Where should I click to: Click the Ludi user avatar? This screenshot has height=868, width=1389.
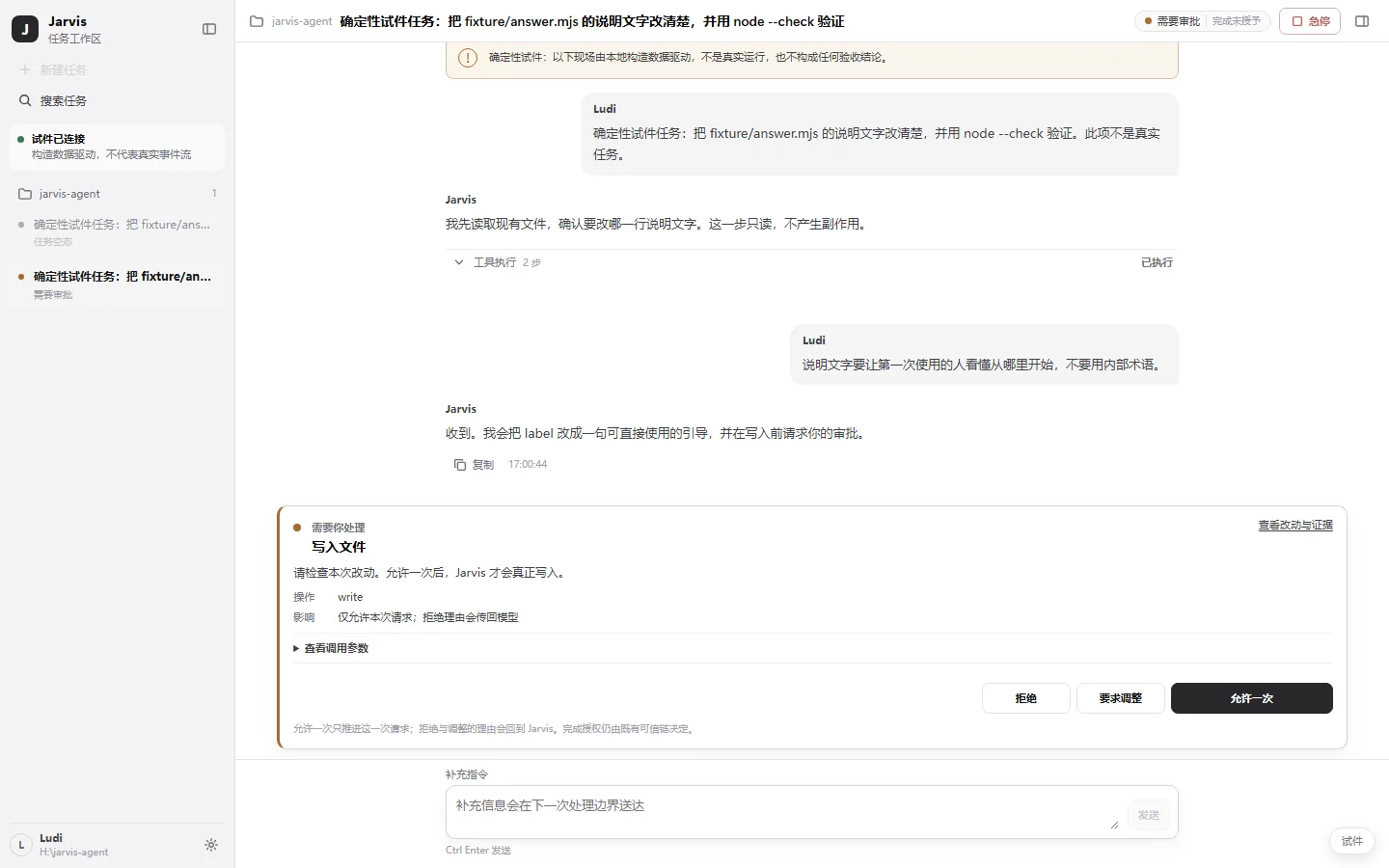point(21,845)
